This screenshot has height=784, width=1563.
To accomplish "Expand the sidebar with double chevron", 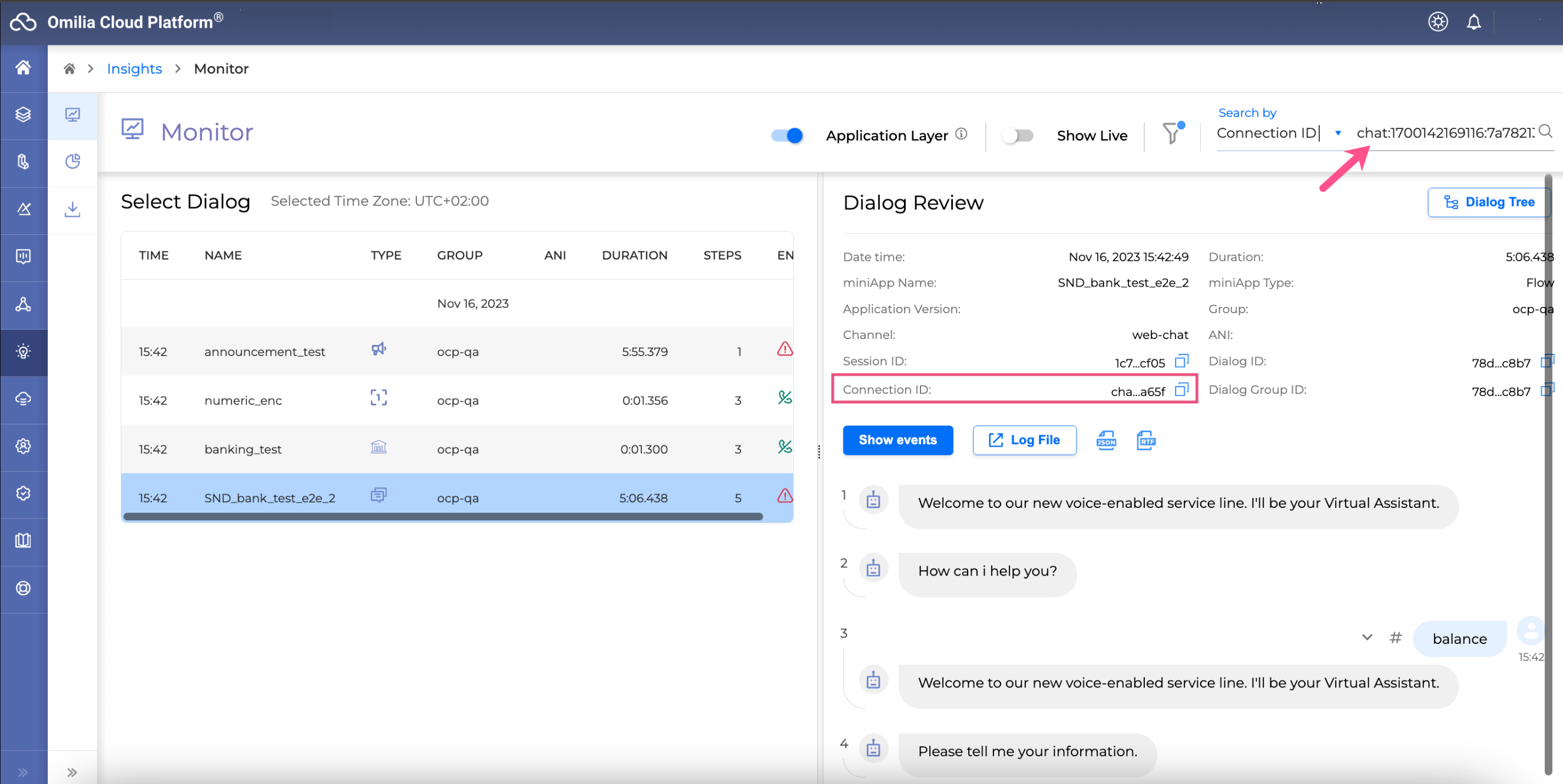I will (x=72, y=772).
